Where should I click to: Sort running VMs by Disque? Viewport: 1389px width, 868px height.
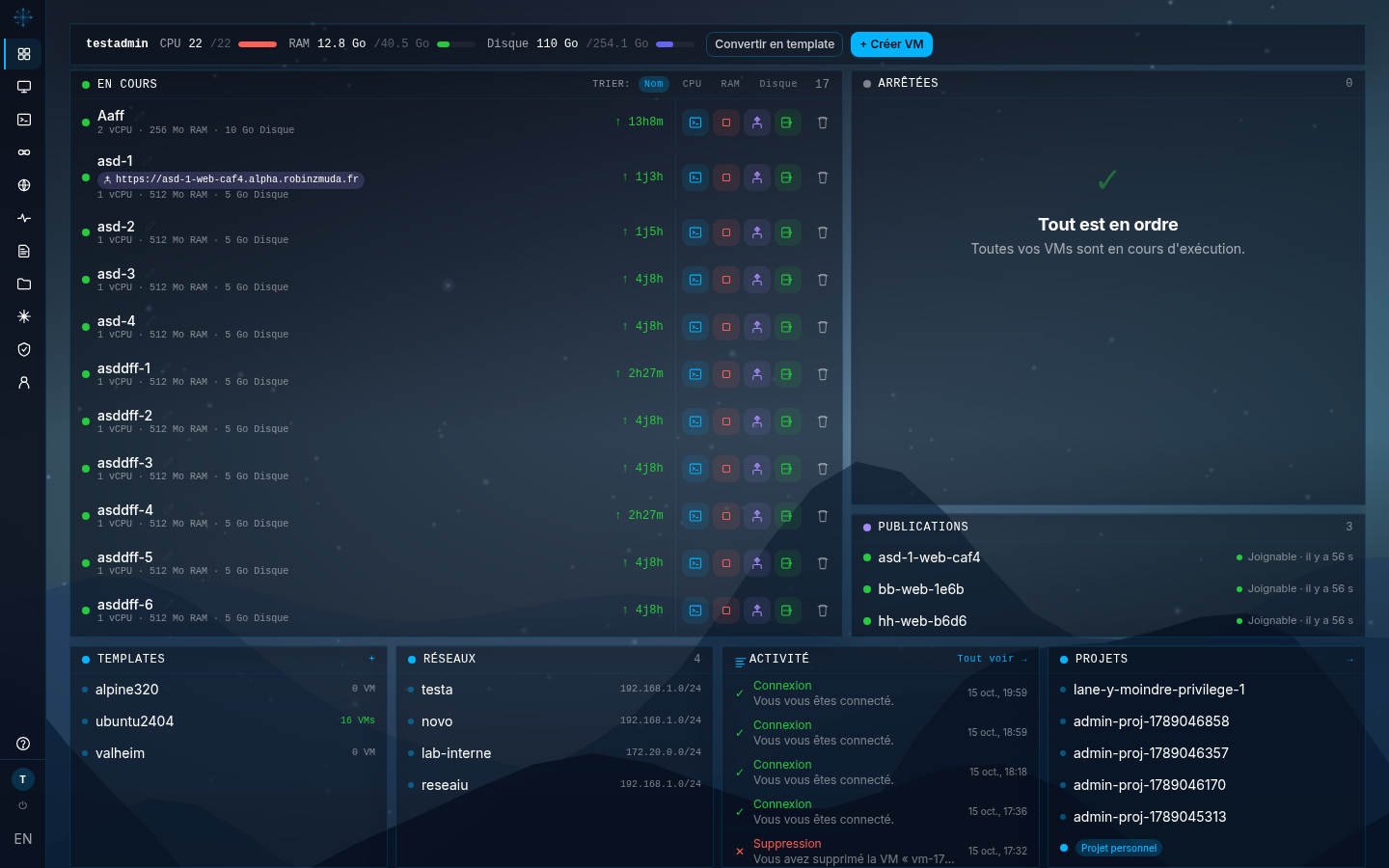(x=778, y=84)
